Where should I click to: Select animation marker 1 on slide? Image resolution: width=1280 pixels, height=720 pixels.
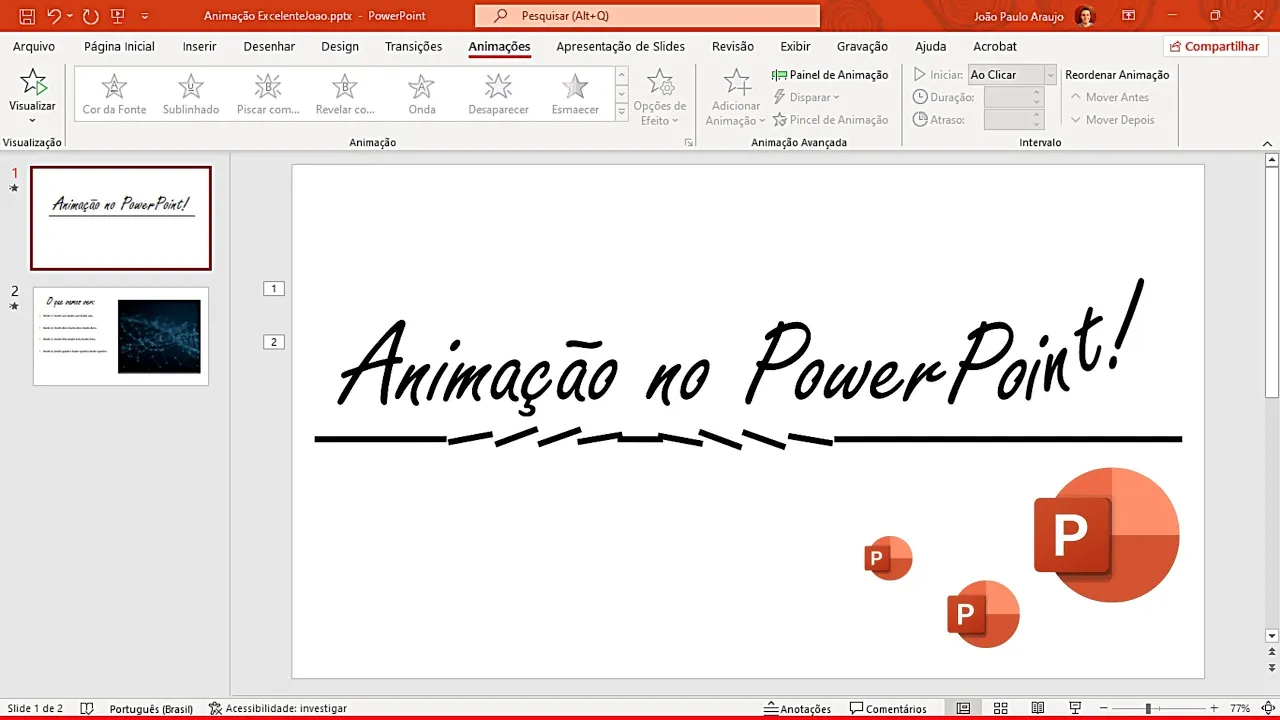(274, 289)
